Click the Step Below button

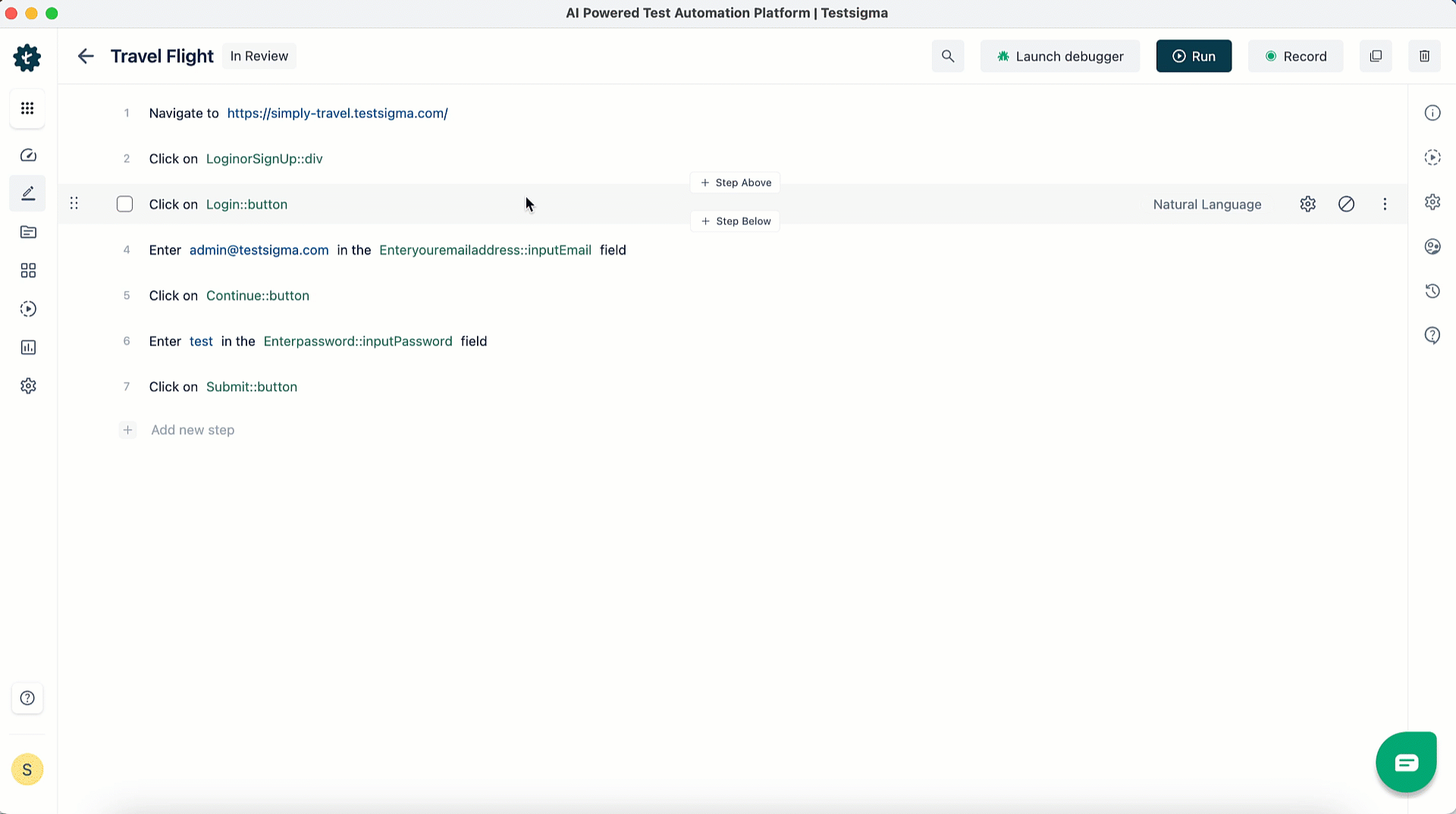pyautogui.click(x=735, y=221)
